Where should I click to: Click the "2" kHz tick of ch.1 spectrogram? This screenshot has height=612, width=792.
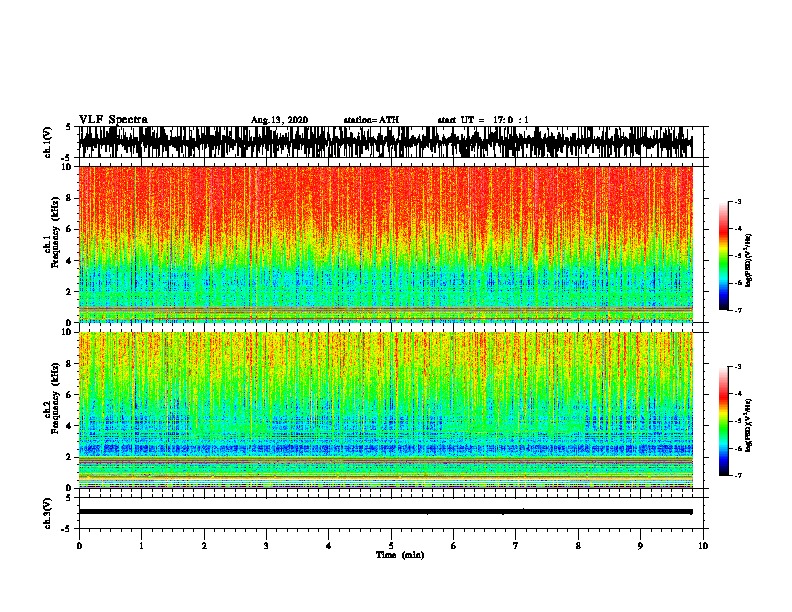(70, 292)
